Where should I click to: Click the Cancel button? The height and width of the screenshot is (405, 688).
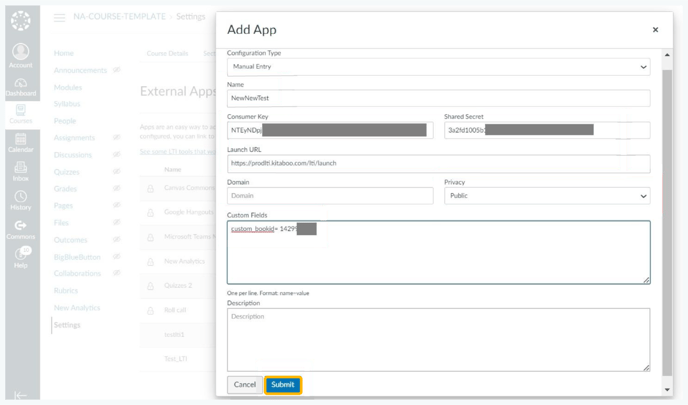tap(245, 385)
